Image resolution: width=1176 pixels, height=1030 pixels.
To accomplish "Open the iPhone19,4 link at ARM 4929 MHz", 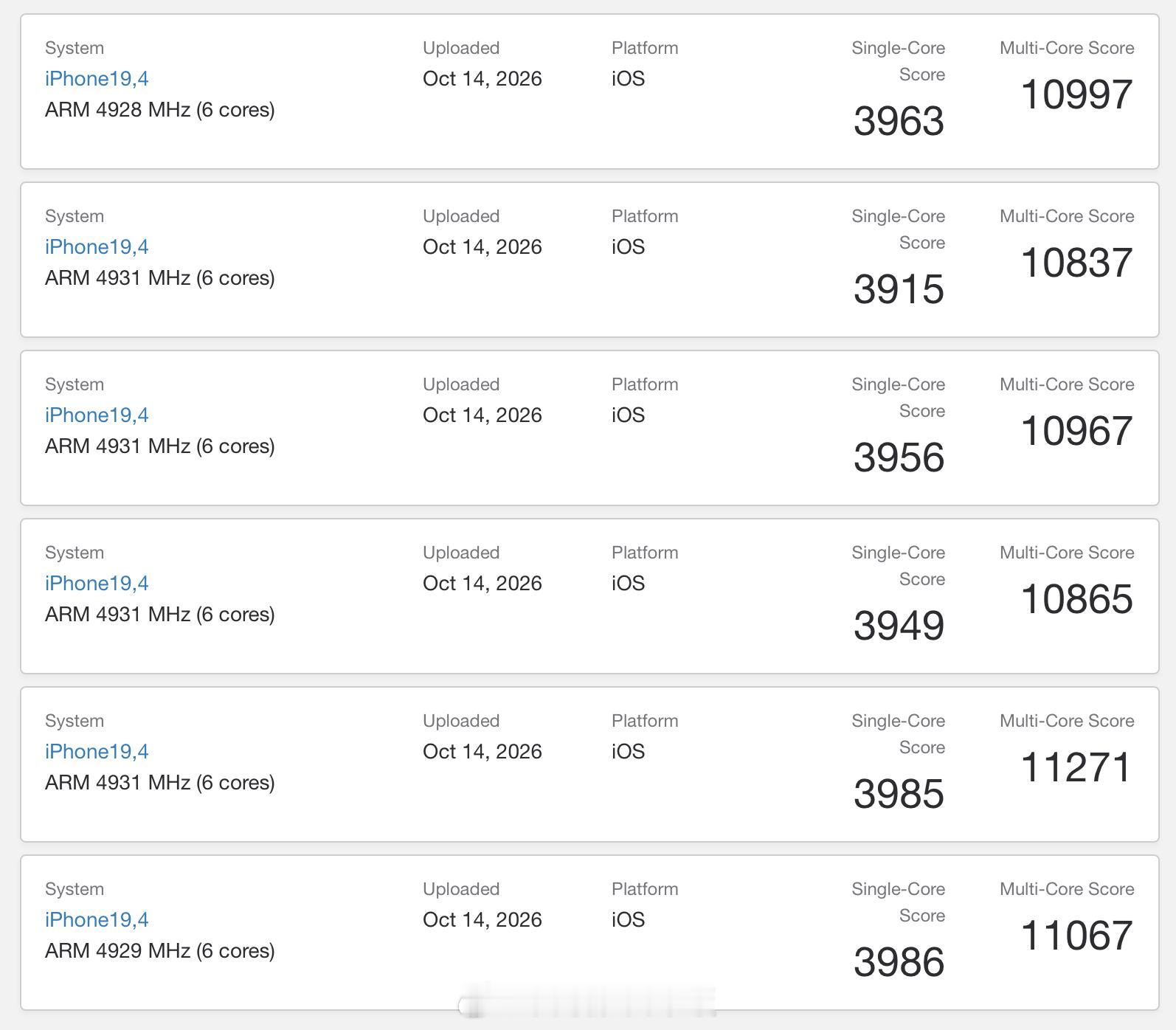I will pos(97,919).
